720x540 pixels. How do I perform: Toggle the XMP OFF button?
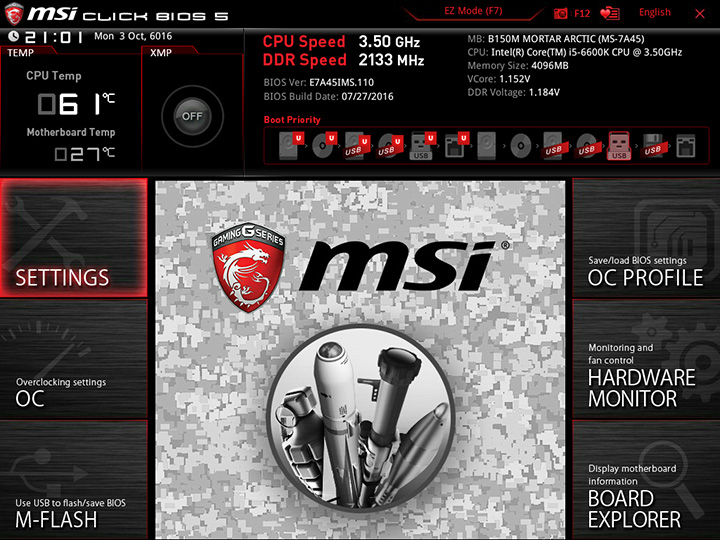[x=192, y=116]
